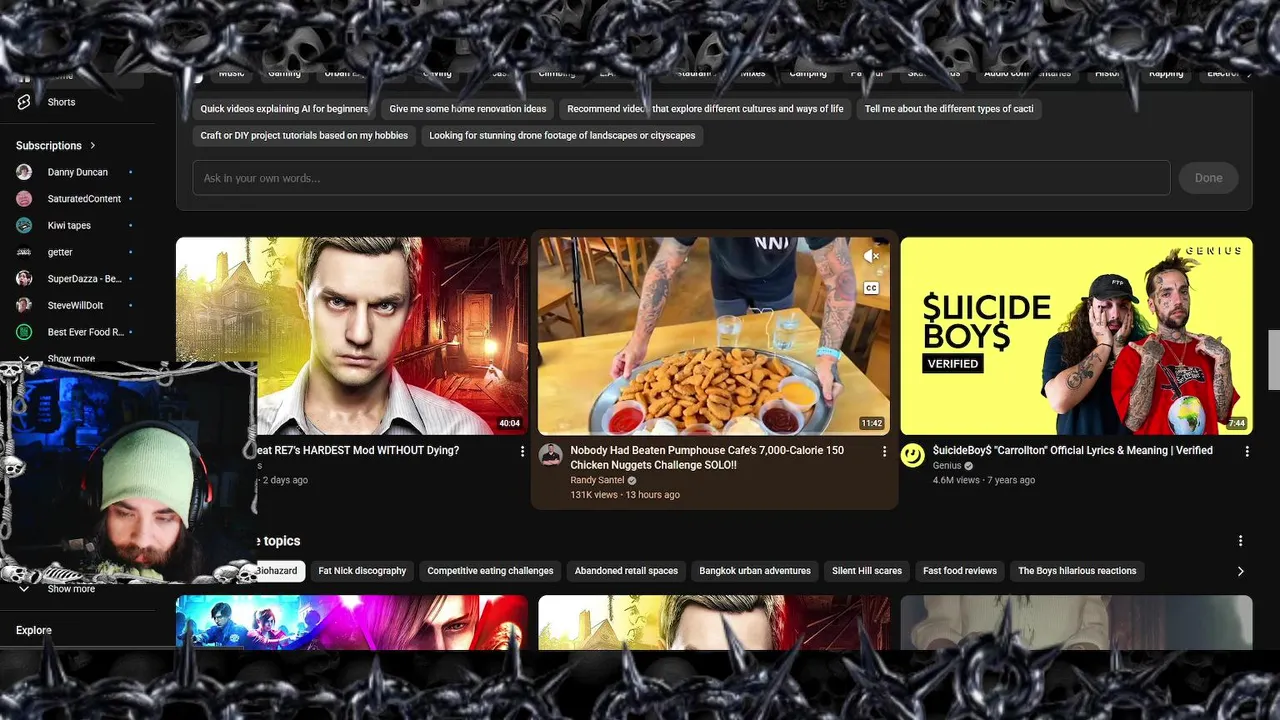This screenshot has height=720, width=1280.
Task: Open SaturatedContent subscription name
Action: coord(84,199)
